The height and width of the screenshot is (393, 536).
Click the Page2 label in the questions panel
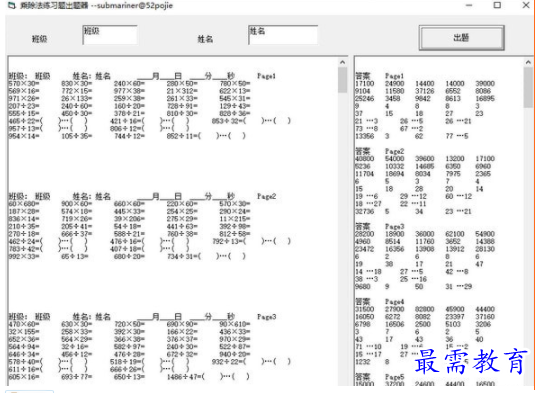(x=266, y=196)
